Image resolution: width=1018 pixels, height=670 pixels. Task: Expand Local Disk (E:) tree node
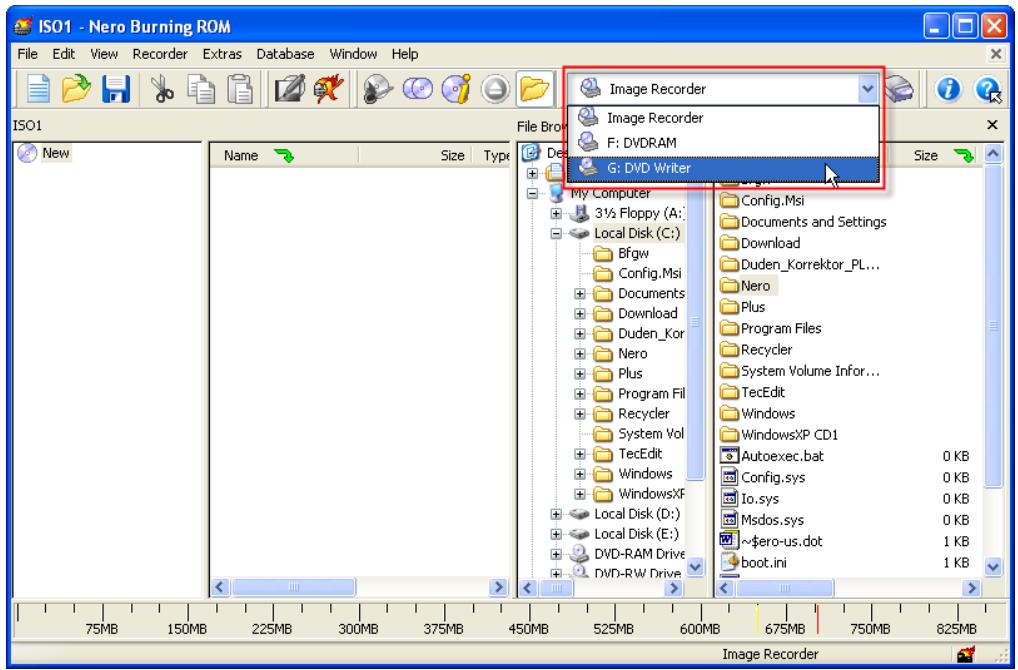click(x=556, y=534)
